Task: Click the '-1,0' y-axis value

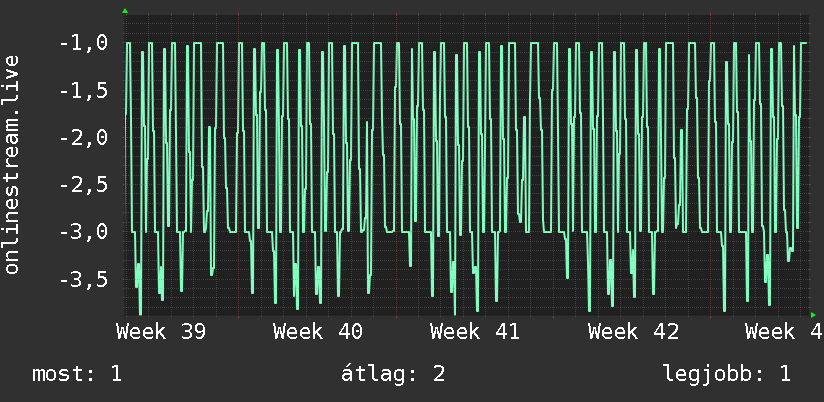Action: 84,43
